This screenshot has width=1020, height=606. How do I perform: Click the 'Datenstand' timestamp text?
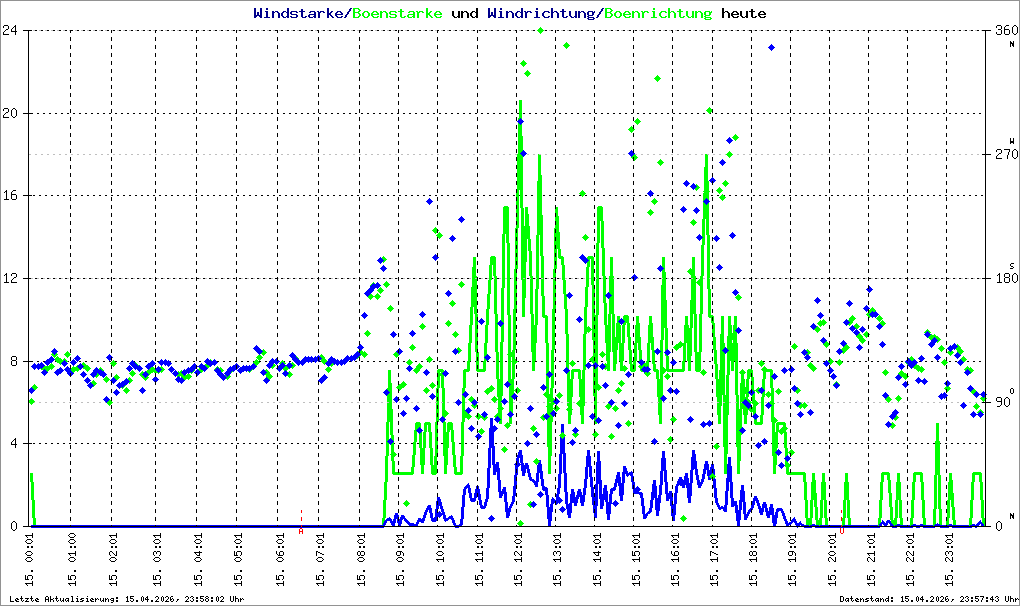(928, 599)
